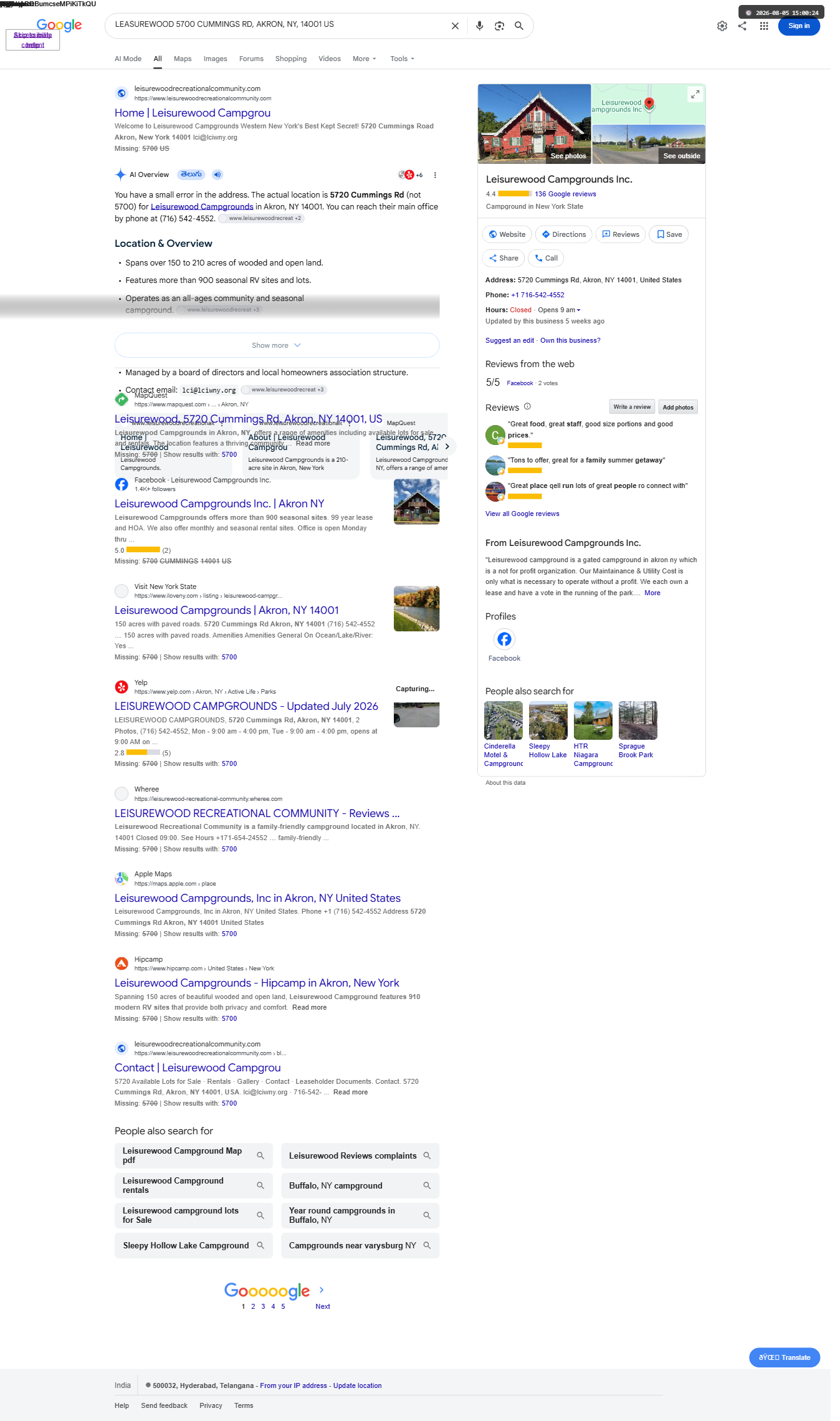Click the search query input field

tap(277, 25)
